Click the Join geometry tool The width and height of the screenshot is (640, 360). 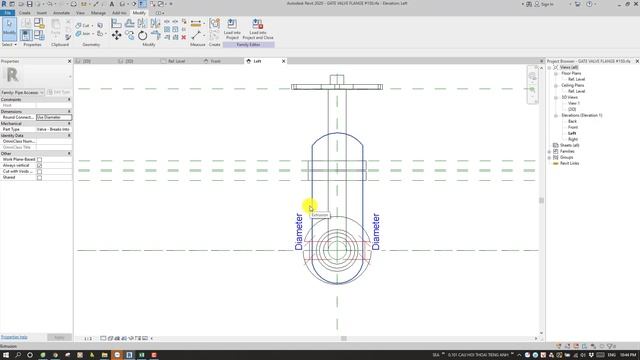(83, 33)
